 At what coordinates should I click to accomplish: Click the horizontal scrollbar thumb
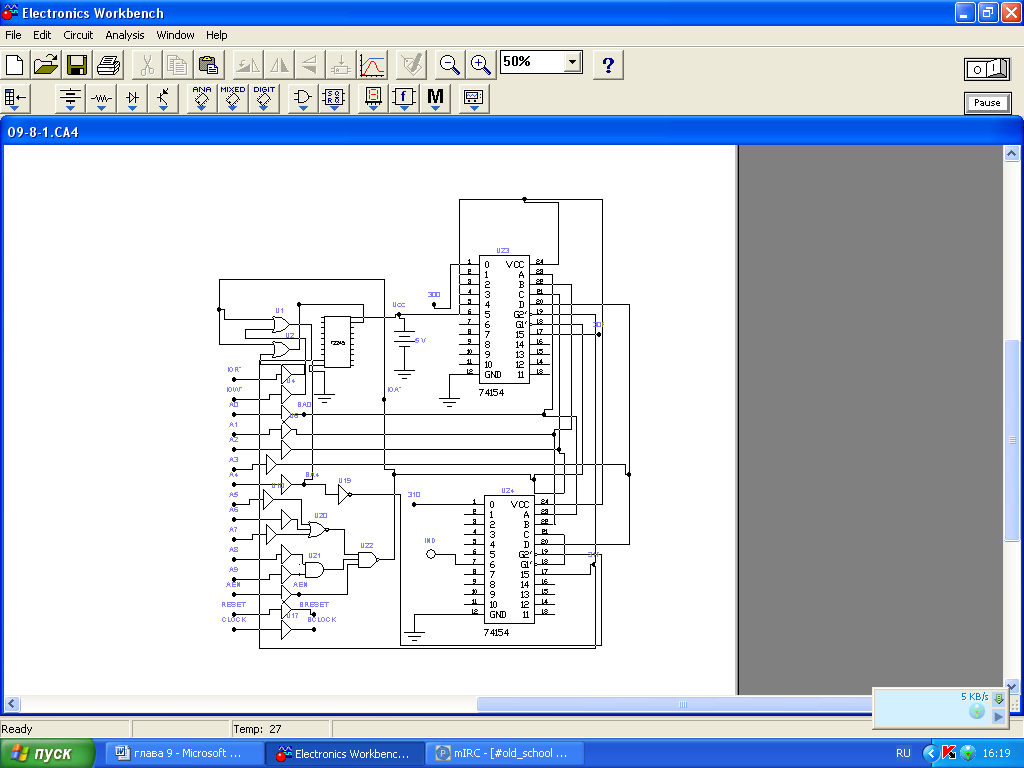pos(683,704)
